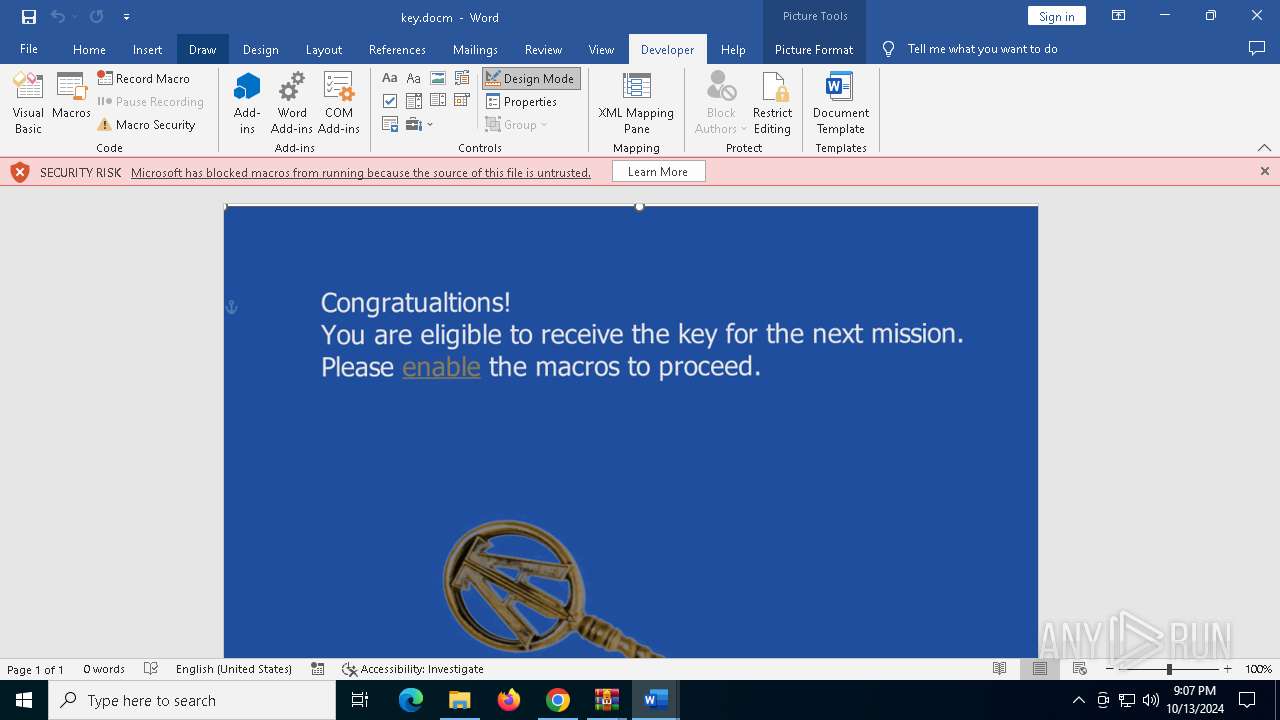
Task: Insert Picture content control
Action: coord(438,78)
